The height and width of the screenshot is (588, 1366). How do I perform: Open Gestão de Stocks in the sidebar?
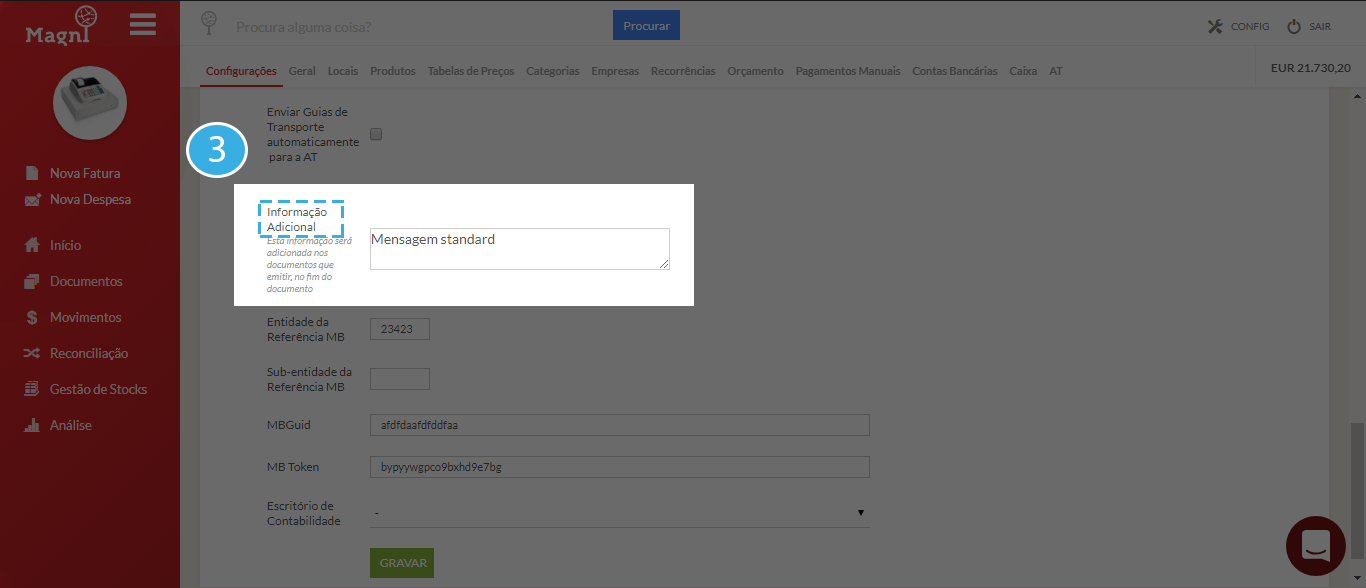click(98, 389)
